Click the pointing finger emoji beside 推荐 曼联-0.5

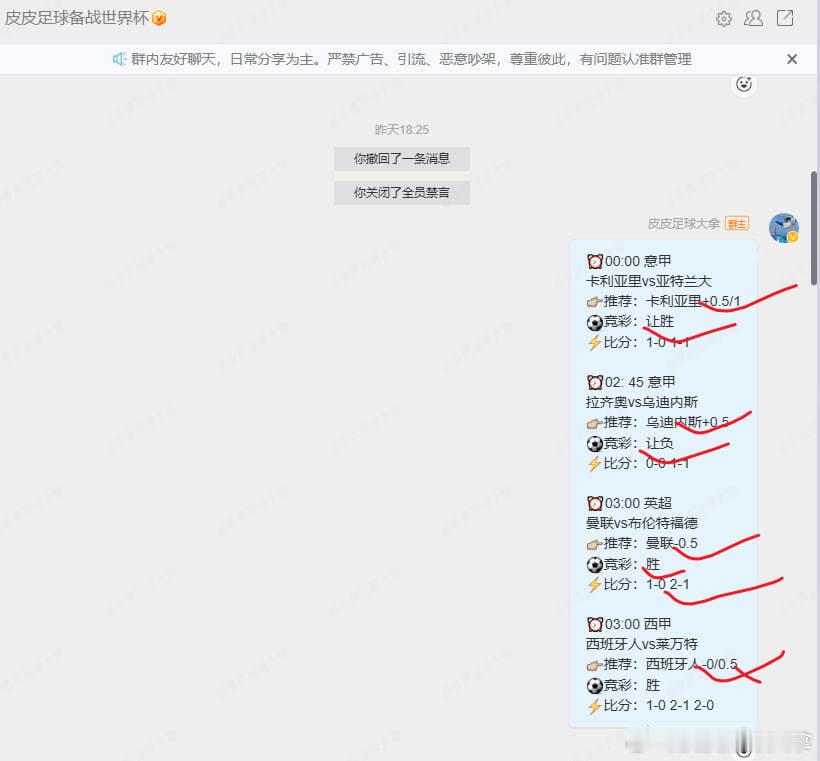pos(594,543)
